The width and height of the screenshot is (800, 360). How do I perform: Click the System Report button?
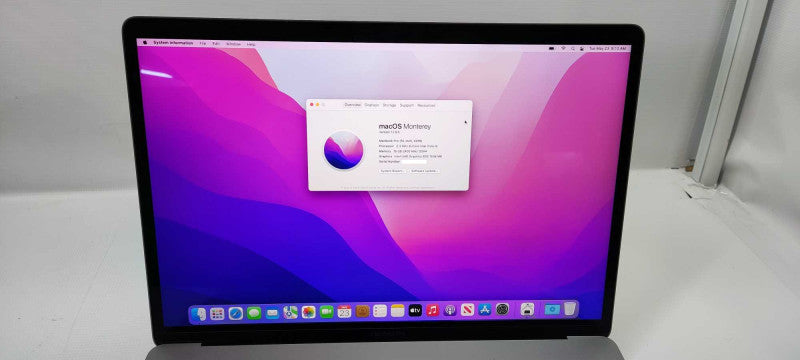(392, 171)
